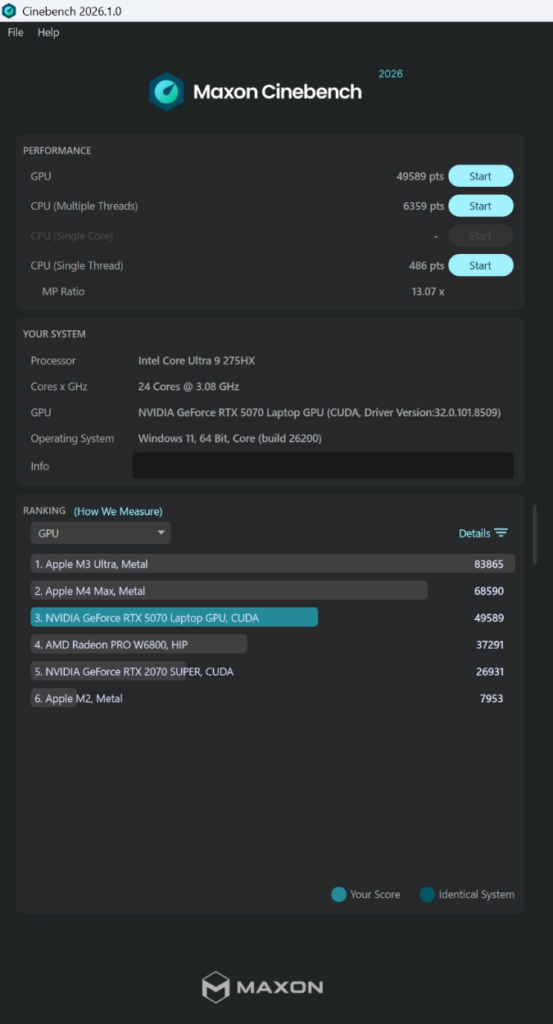553x1024 pixels.
Task: Click the Maxon Cinebench hexagon gauge logo
Action: pos(166,91)
